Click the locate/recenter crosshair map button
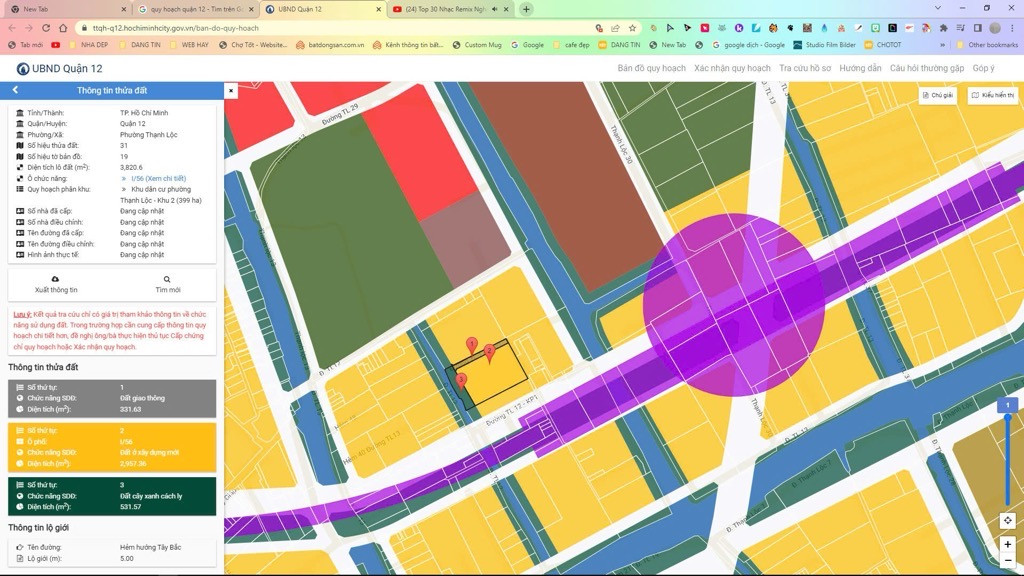This screenshot has width=1024, height=576. (x=1008, y=520)
